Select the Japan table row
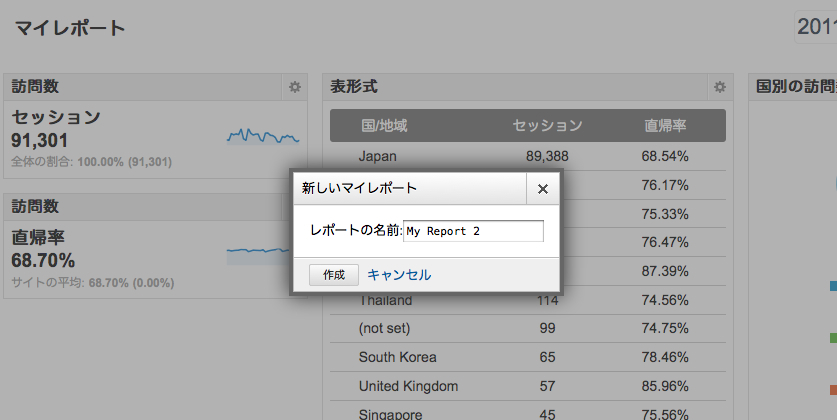This screenshot has width=837, height=420. (x=528, y=156)
